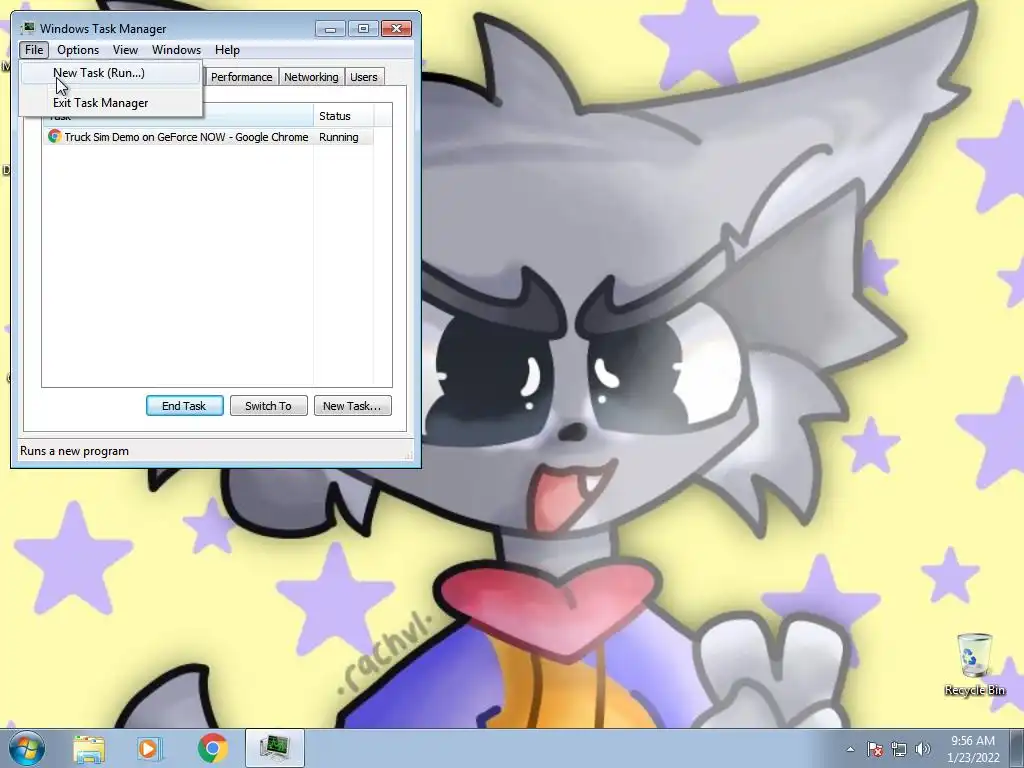The height and width of the screenshot is (768, 1024).
Task: Click the Running status cell
Action: pyautogui.click(x=338, y=137)
